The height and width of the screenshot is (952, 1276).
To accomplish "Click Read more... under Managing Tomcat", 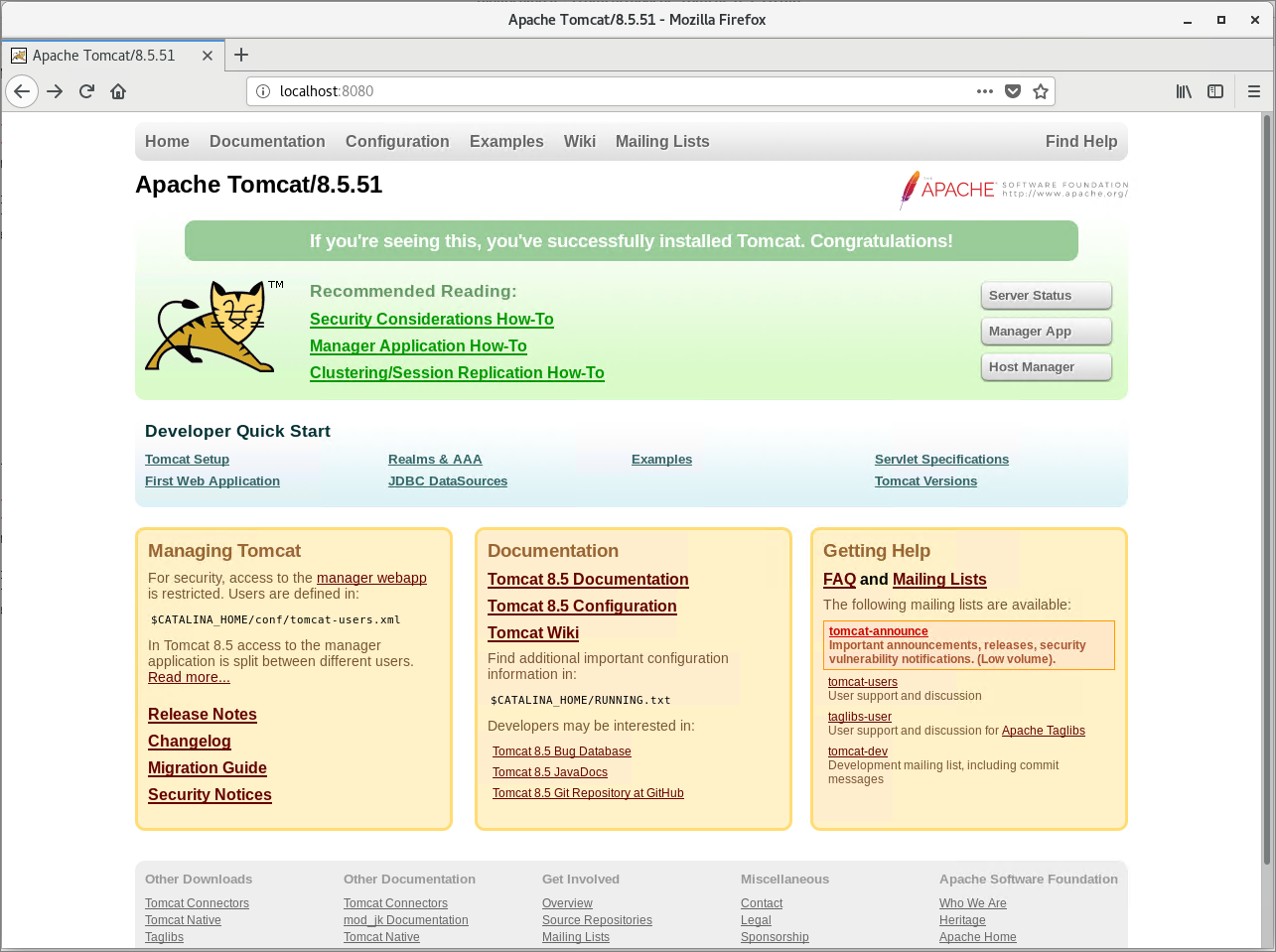I will tap(189, 678).
